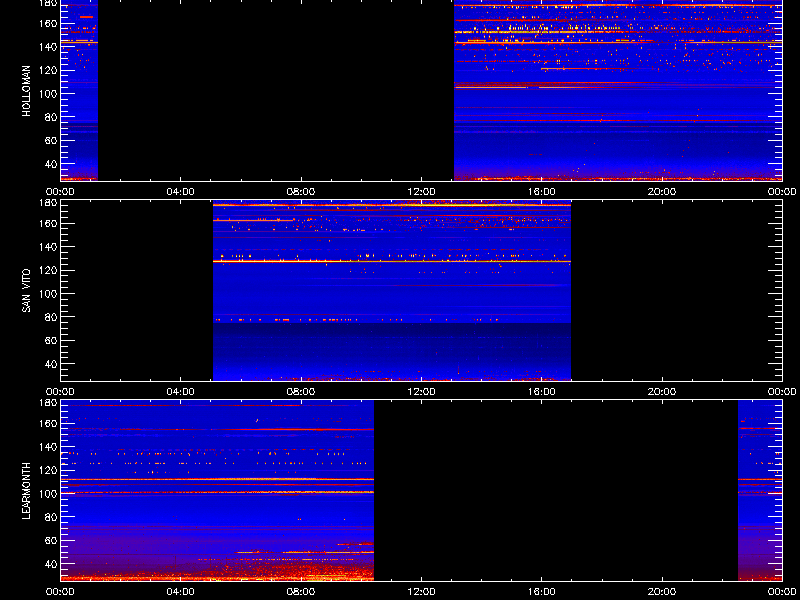Pick the 12:00 label under Learmonth panel
800x600 pixels.
pyautogui.click(x=421, y=592)
